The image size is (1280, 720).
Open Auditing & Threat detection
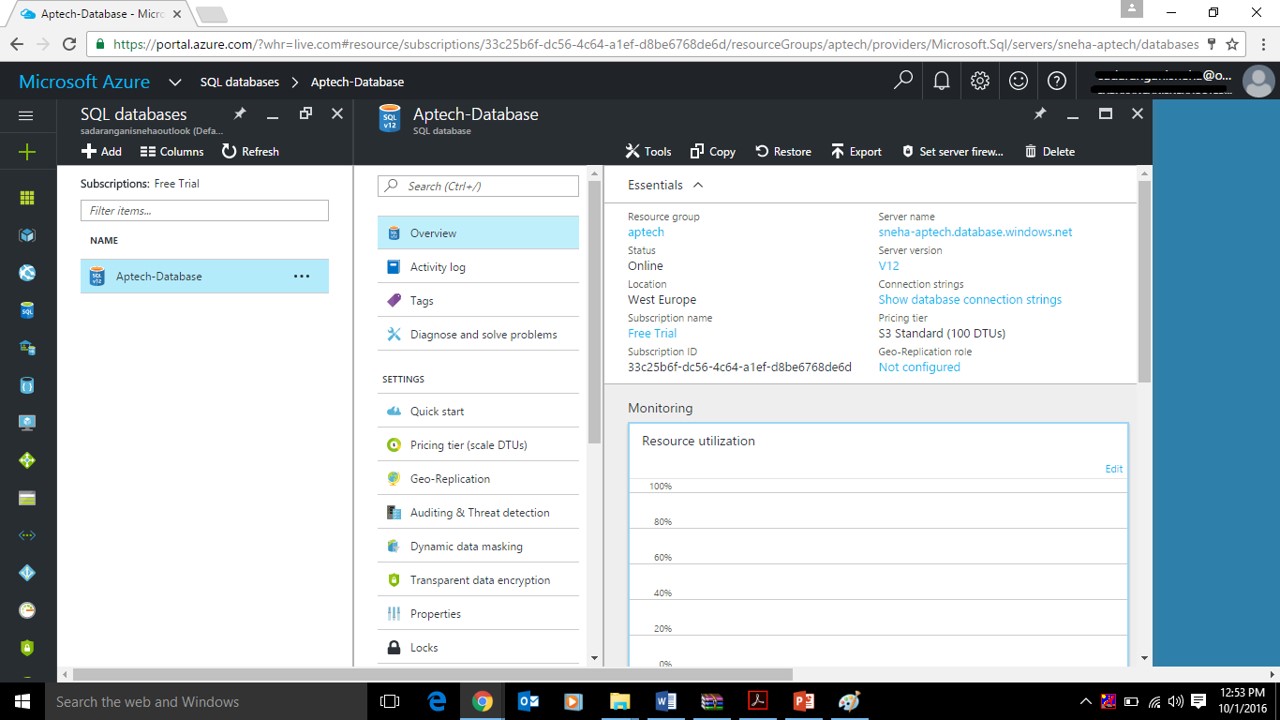pos(478,512)
